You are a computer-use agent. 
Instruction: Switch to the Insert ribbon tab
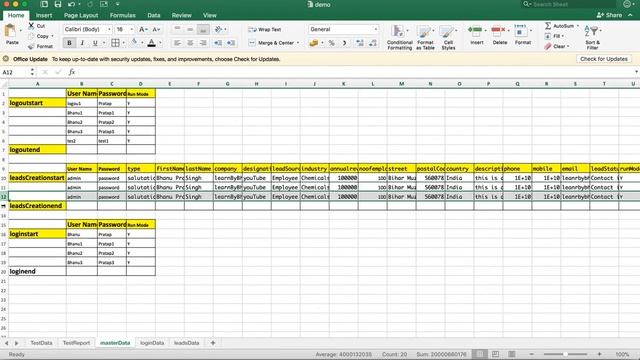click(x=44, y=15)
